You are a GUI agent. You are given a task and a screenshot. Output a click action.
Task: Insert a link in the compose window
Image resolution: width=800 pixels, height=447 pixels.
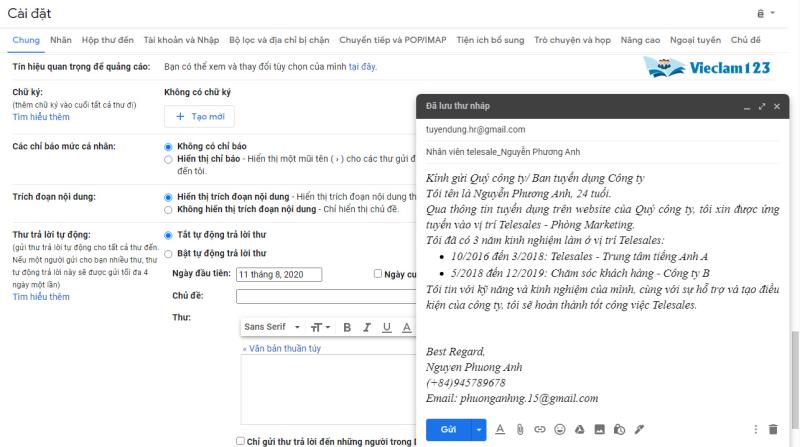(x=539, y=430)
